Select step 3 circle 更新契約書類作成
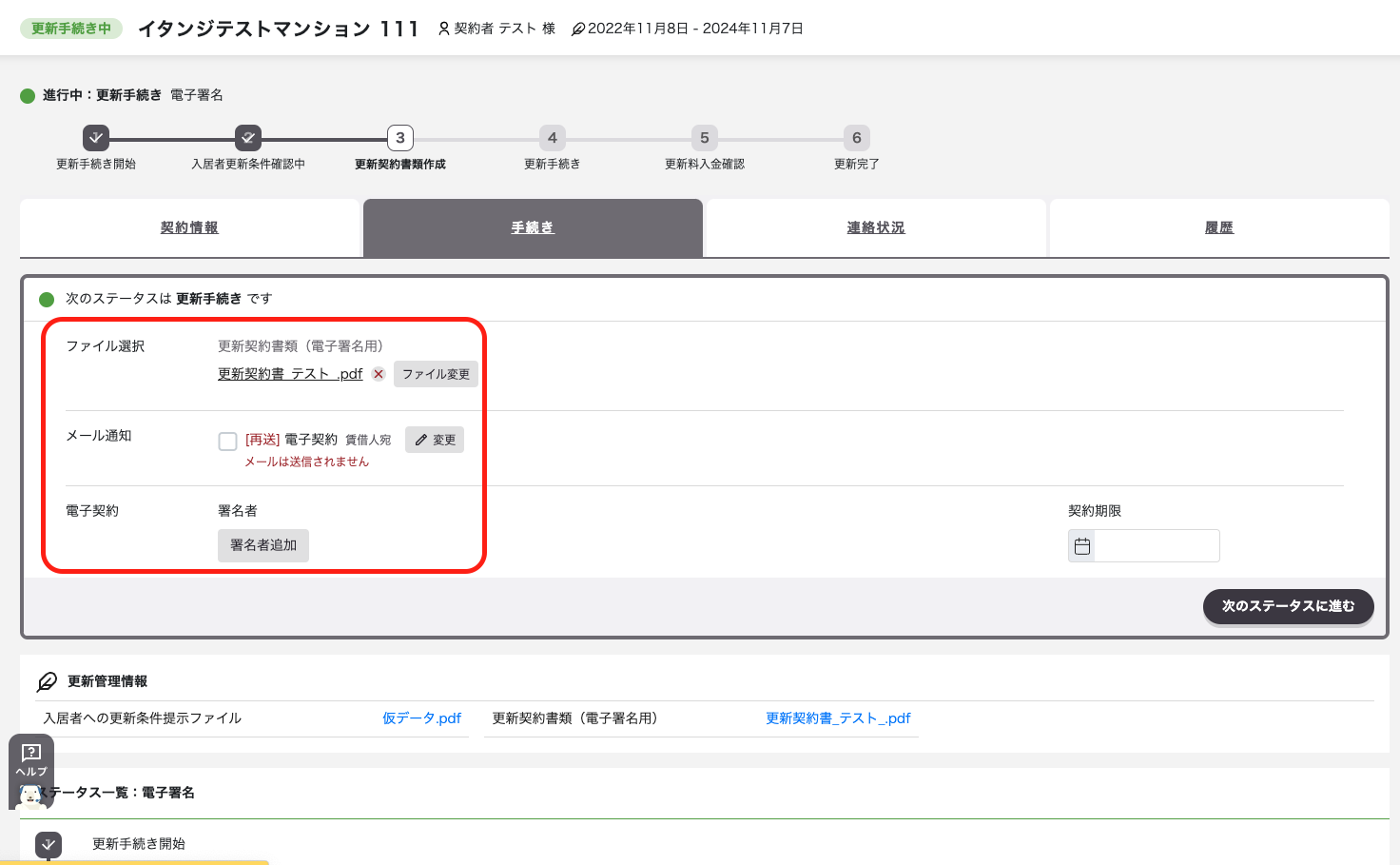The width and height of the screenshot is (1400, 865). (400, 138)
